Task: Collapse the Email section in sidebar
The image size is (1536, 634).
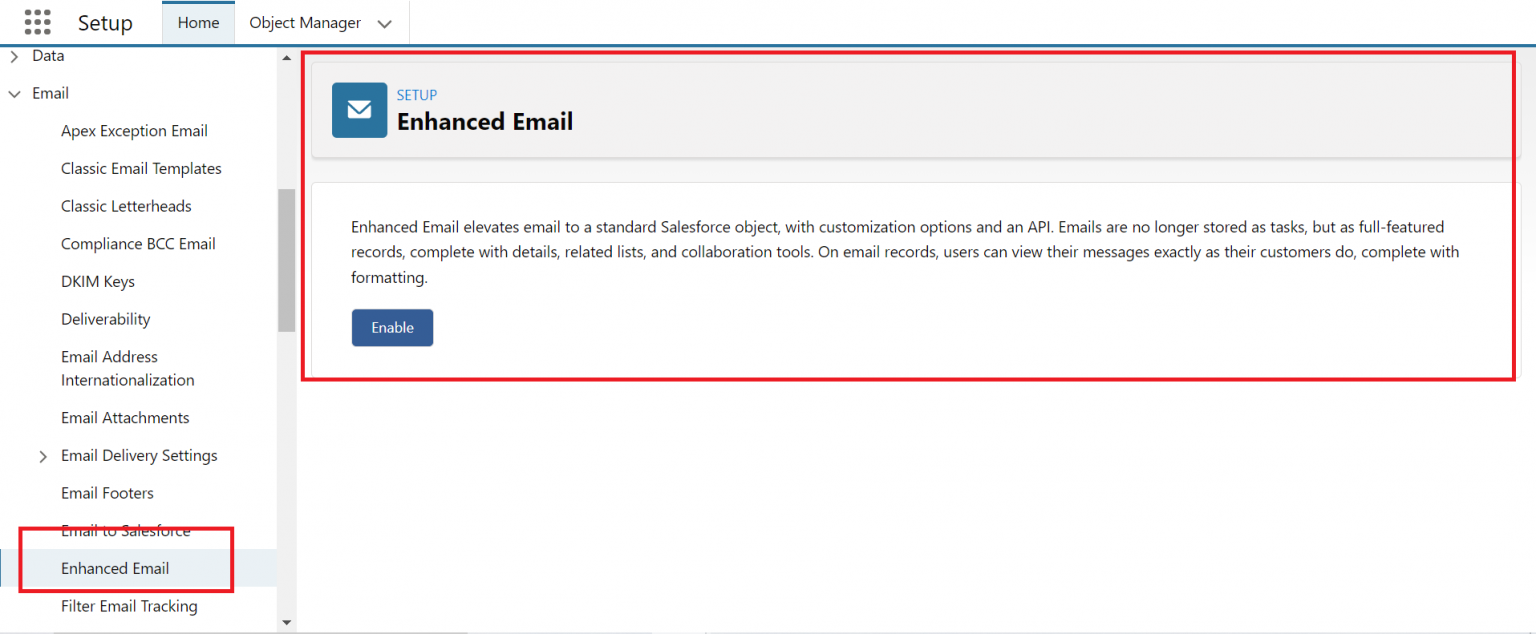Action: click(x=14, y=93)
